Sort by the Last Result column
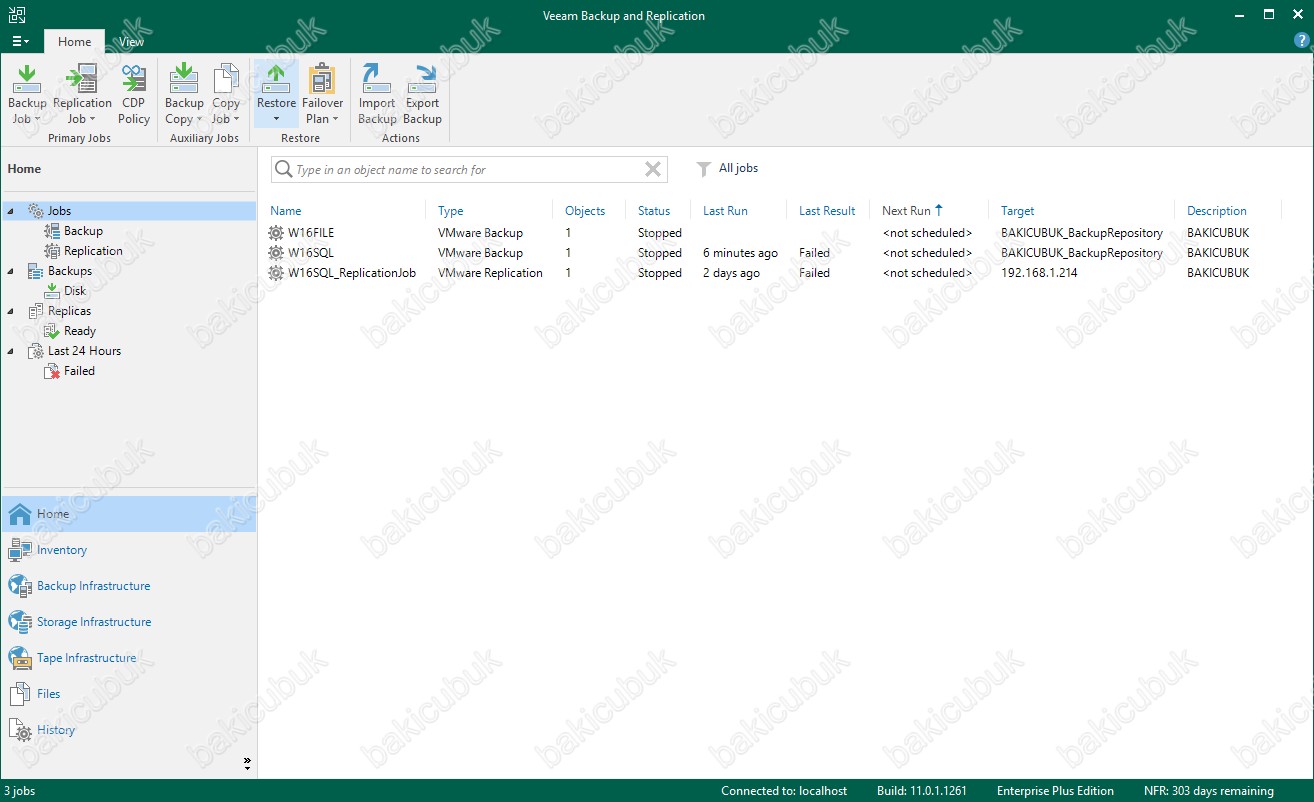1314x802 pixels. tap(827, 211)
